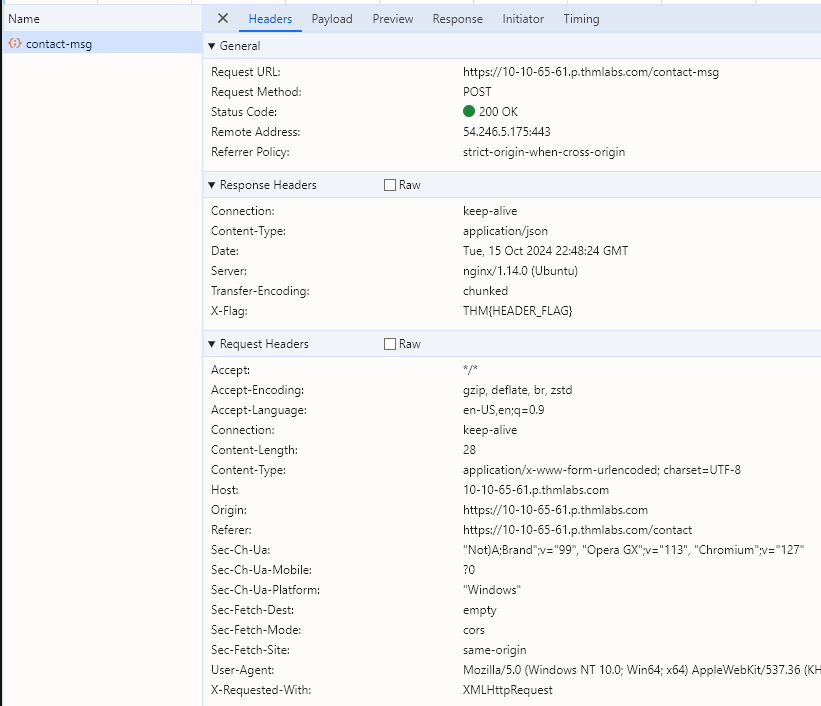Switch to the Payload tab
Viewport: 821px width, 706px height.
331,19
